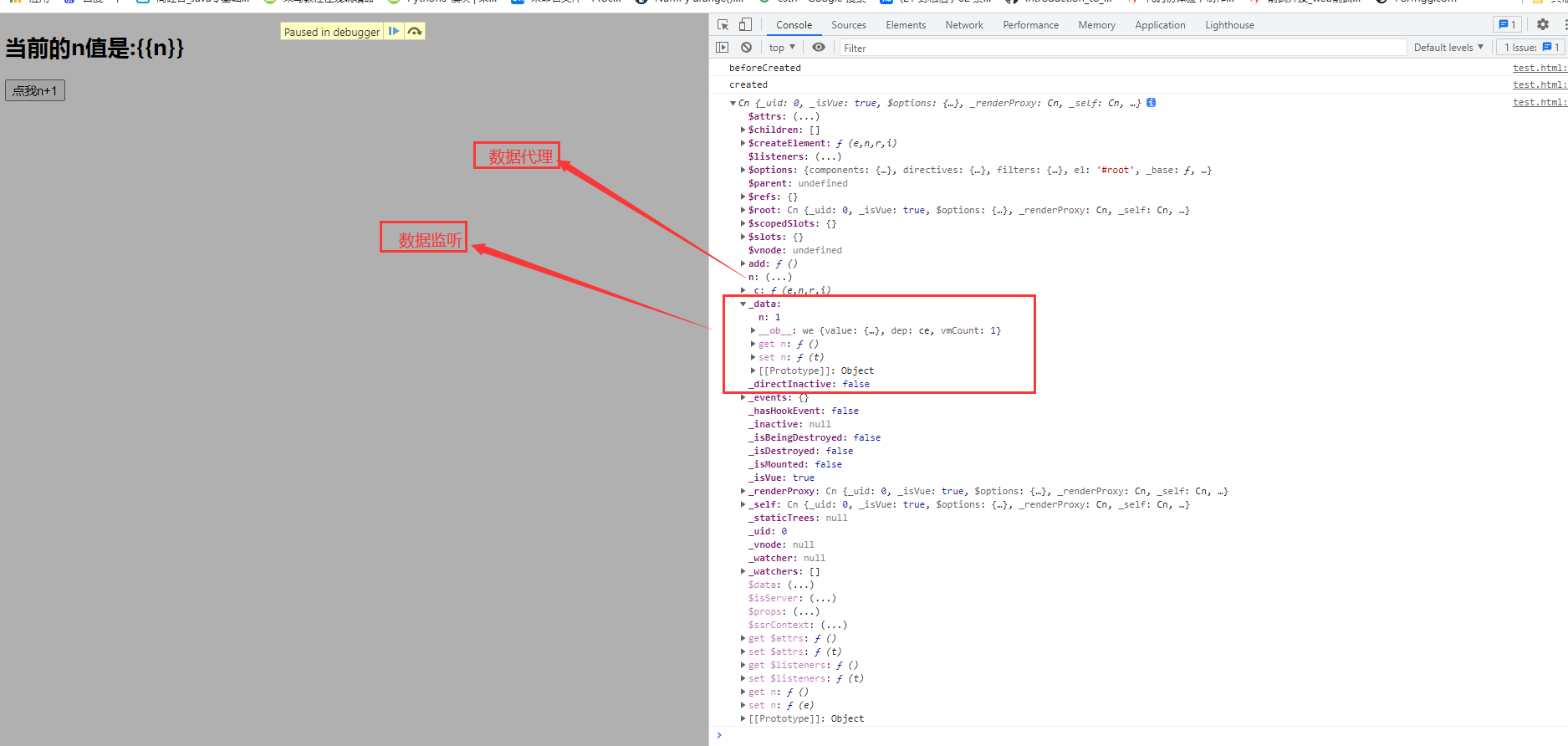Image resolution: width=1568 pixels, height=746 pixels.
Task: Collapse the _data object
Action: pyautogui.click(x=743, y=304)
